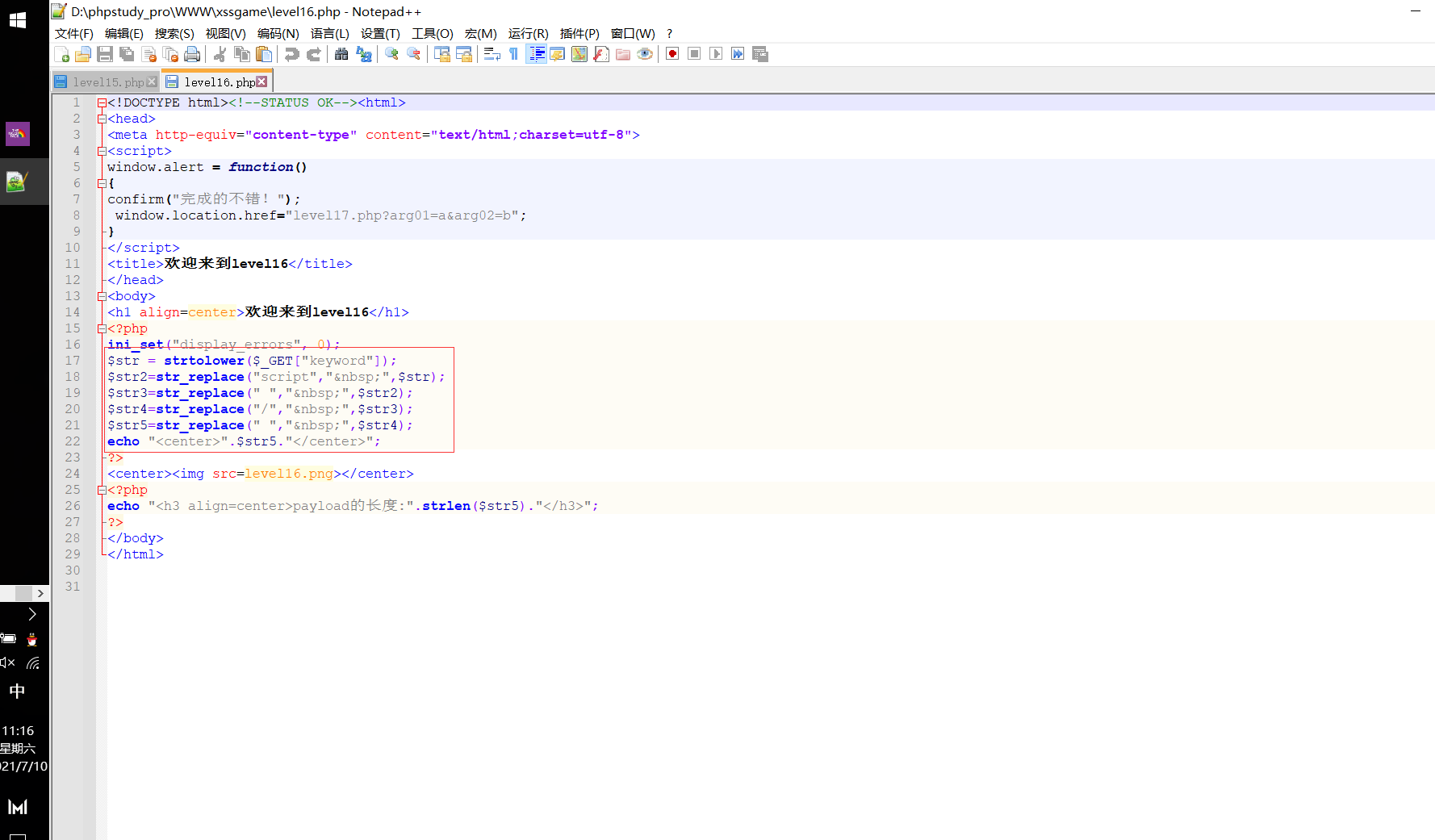Viewport: 1435px width, 840px height.
Task: Click the New file toolbar icon
Action: (62, 54)
